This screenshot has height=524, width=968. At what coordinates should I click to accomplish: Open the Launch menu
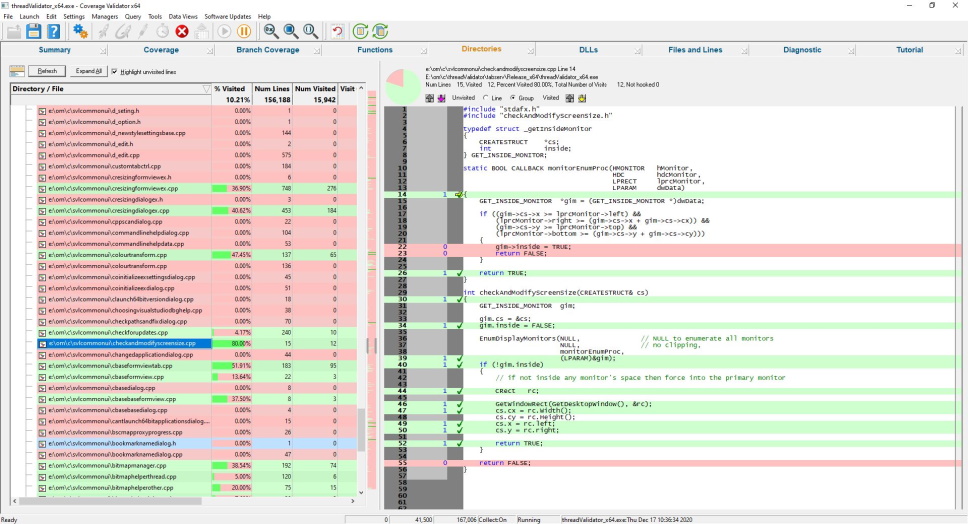point(29,17)
